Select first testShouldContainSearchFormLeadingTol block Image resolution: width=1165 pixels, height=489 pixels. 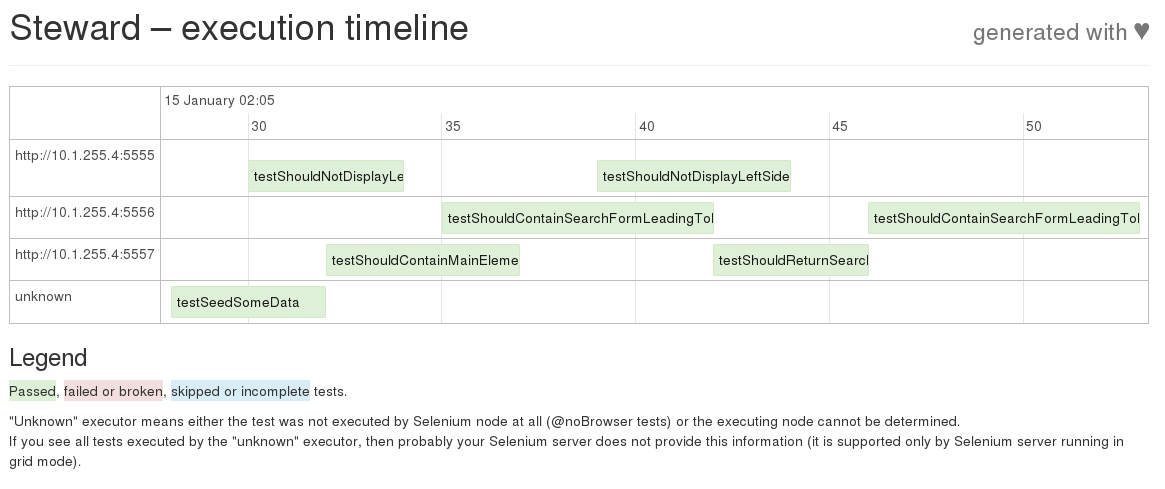(x=578, y=218)
